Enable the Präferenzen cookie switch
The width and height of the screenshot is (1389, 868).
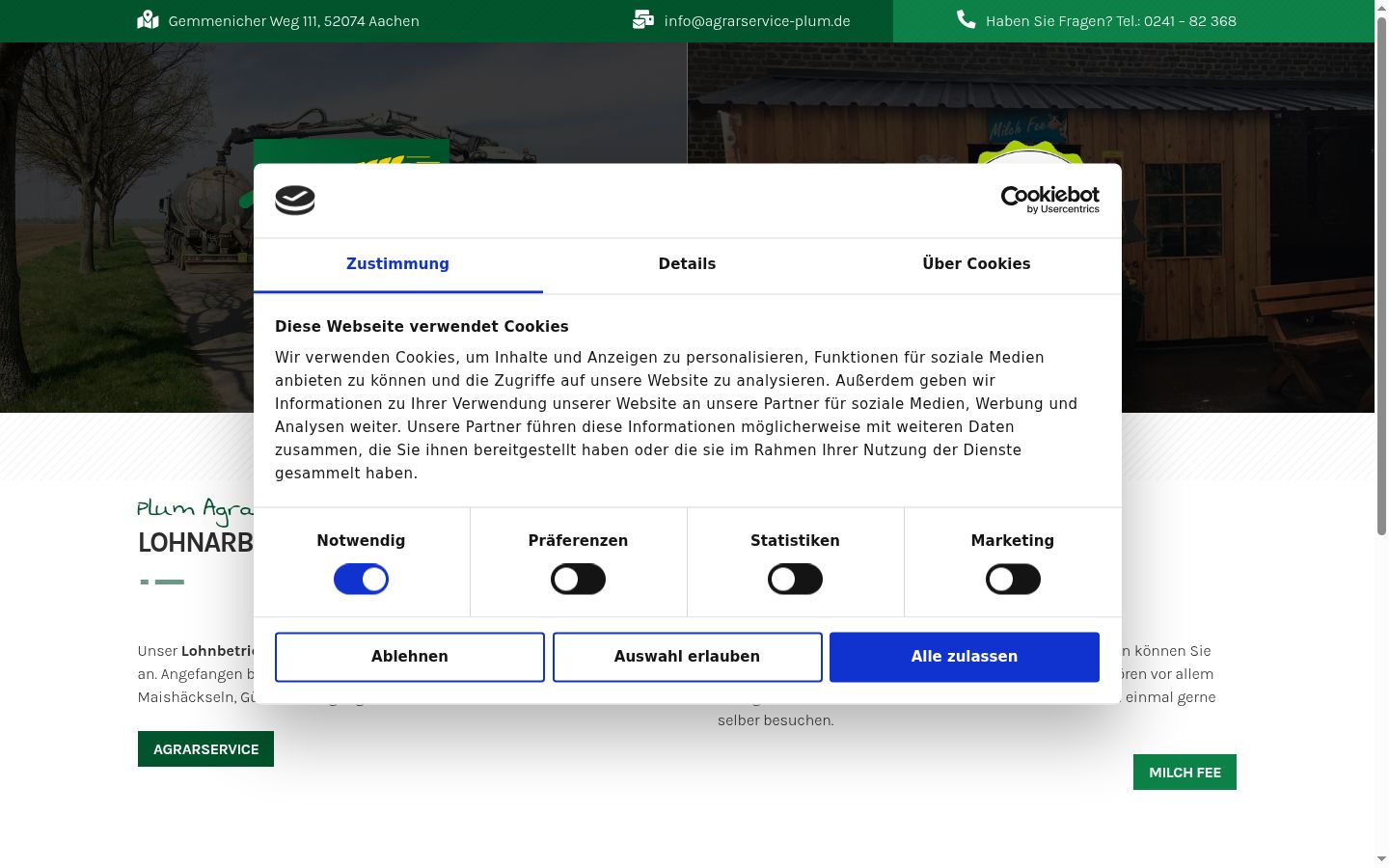(578, 580)
